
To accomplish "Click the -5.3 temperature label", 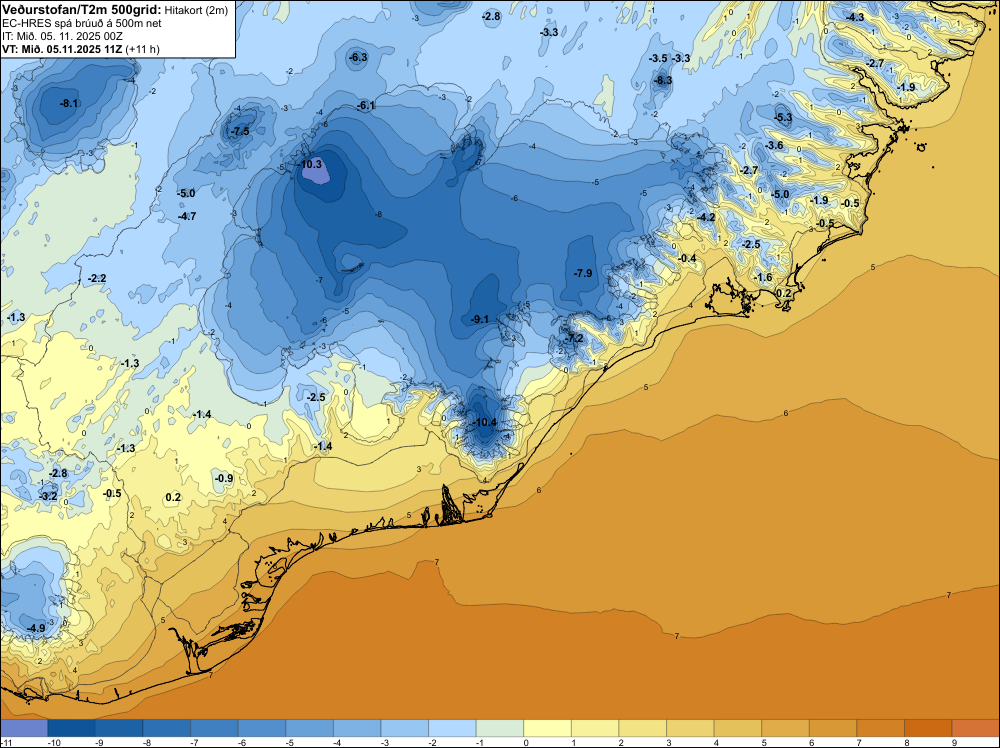I will [x=783, y=117].
